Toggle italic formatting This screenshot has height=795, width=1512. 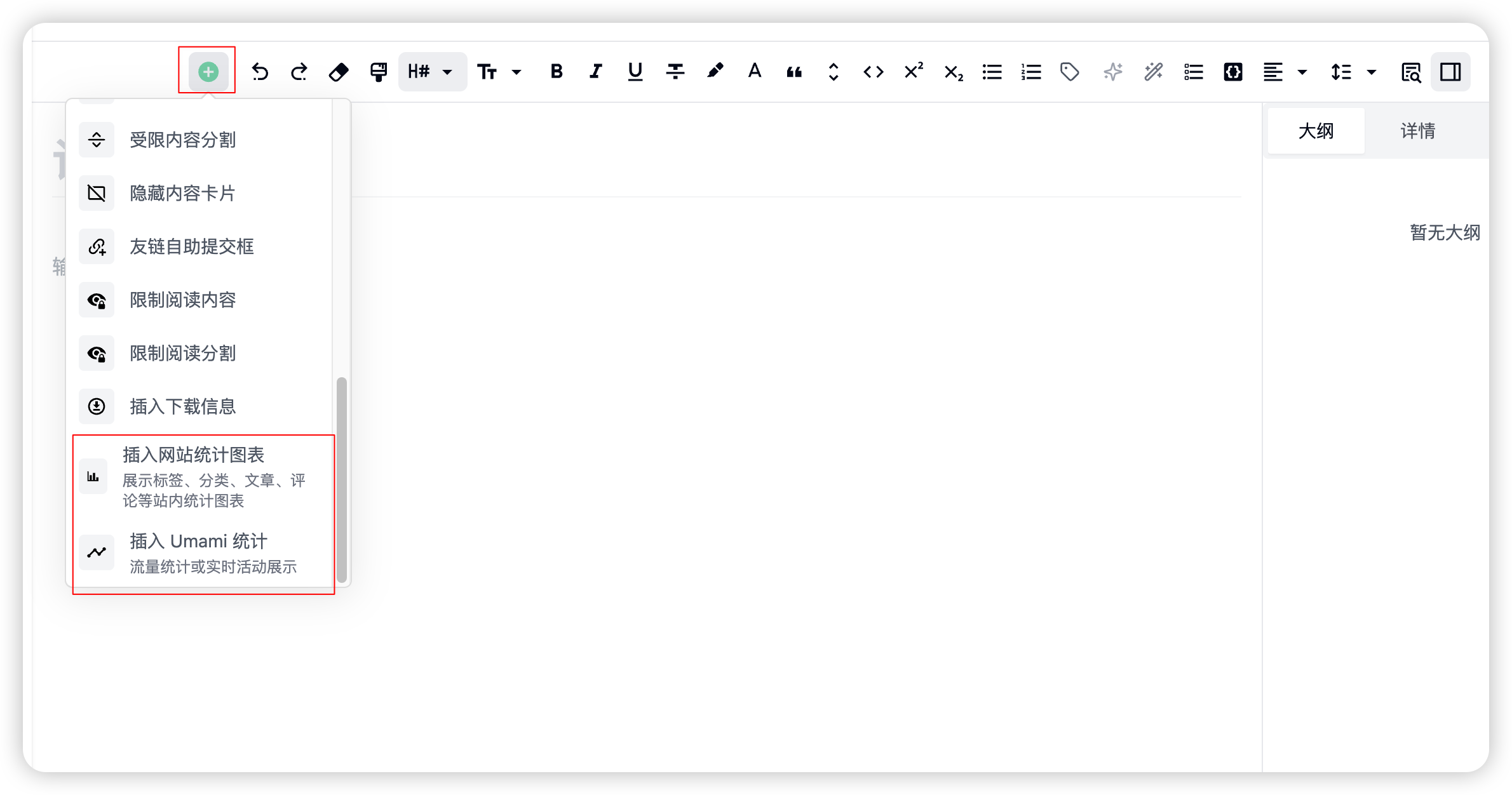[x=595, y=72]
